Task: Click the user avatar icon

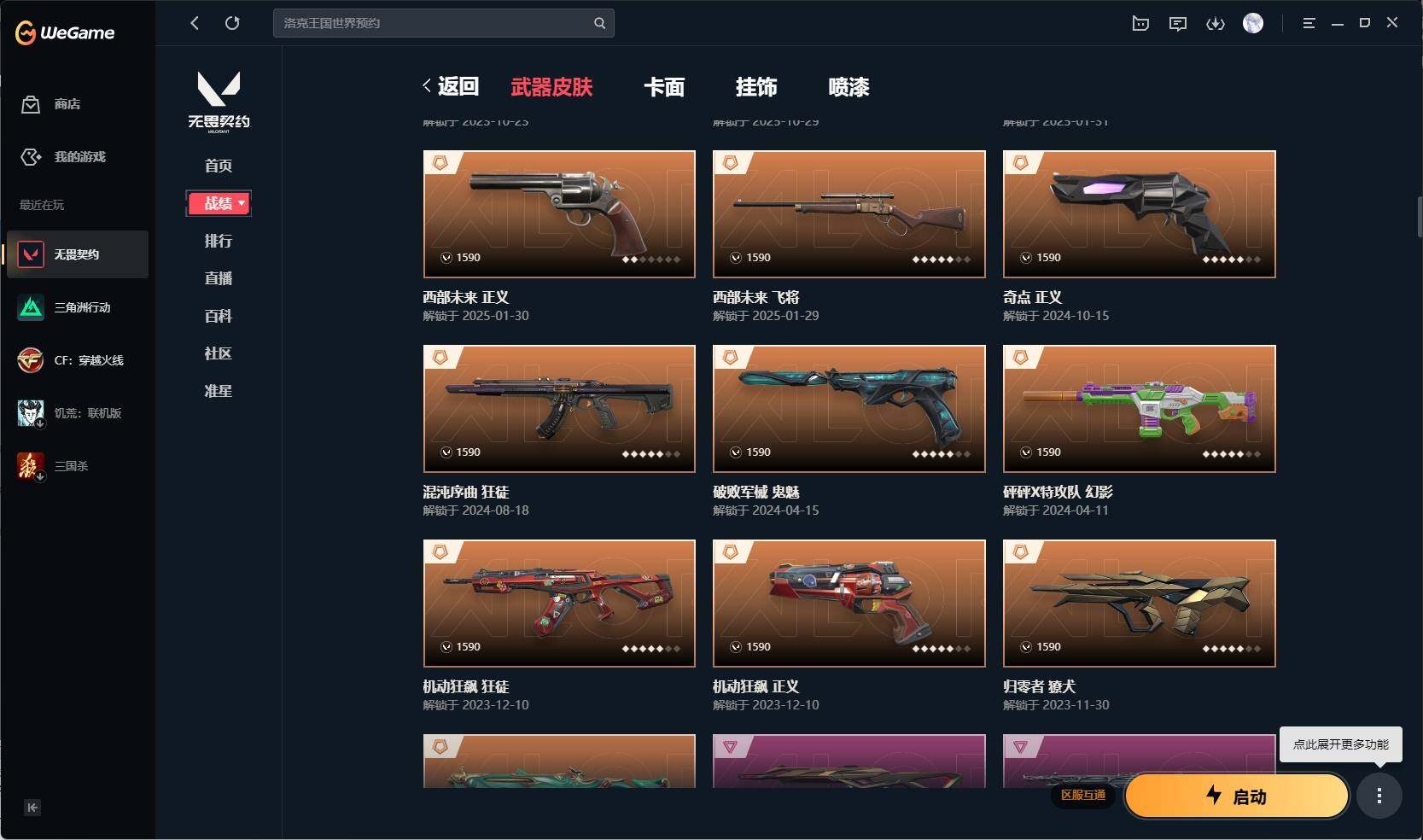Action: tap(1253, 23)
